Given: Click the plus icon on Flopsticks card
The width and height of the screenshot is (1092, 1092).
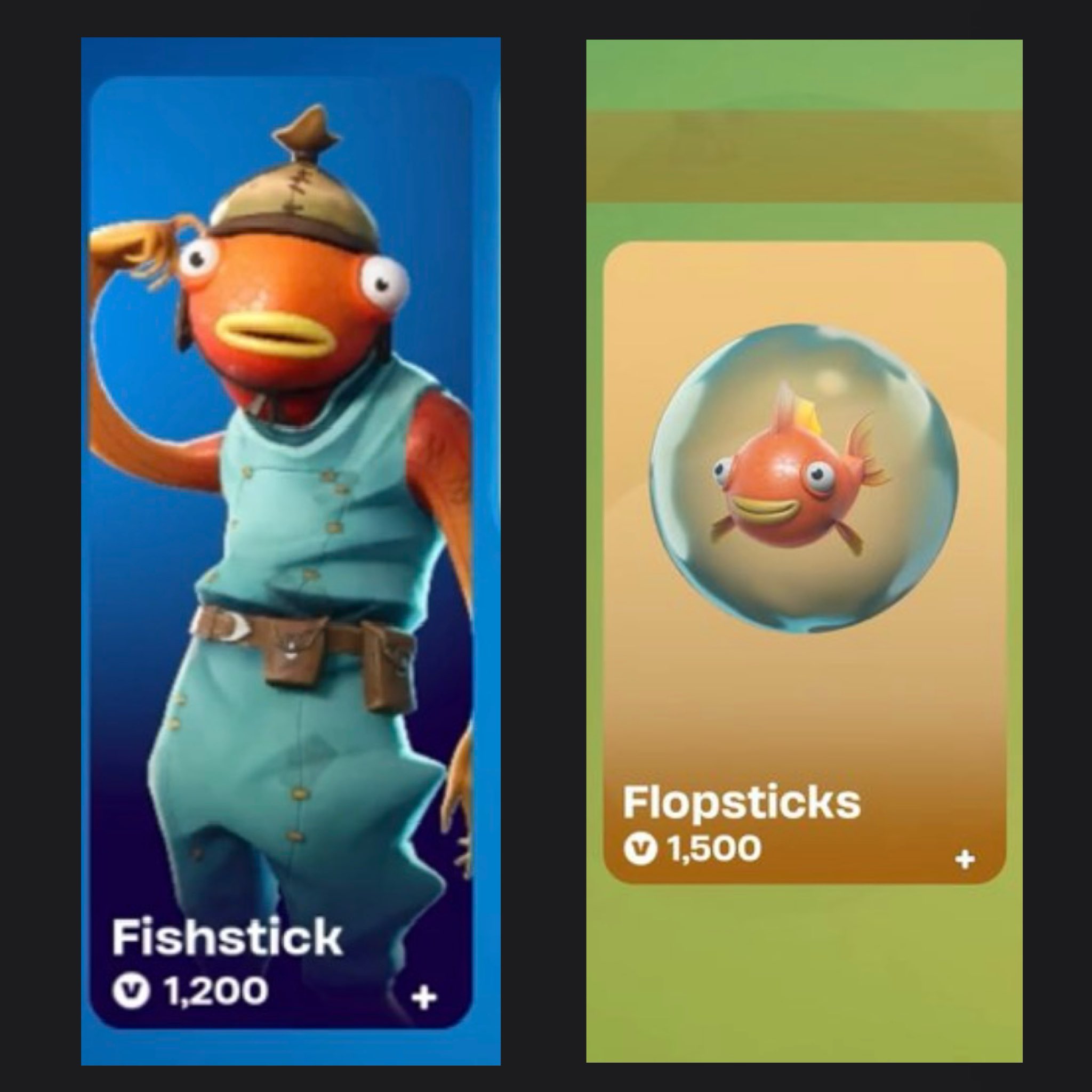Looking at the screenshot, I should tap(965, 860).
